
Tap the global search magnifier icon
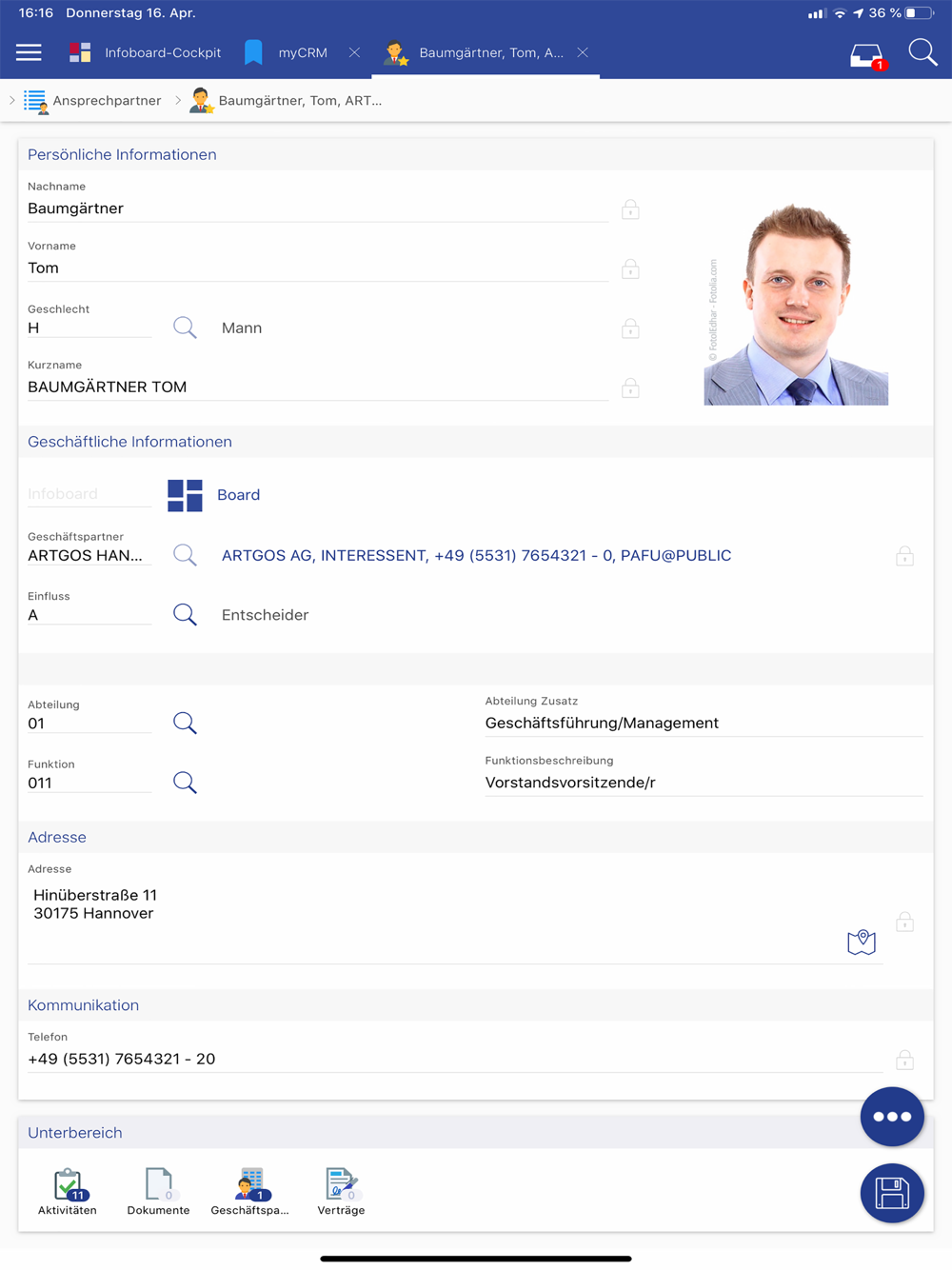coord(922,52)
